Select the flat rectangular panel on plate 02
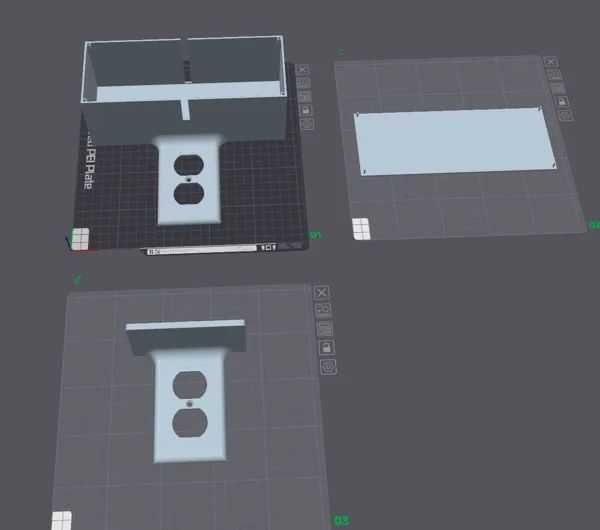The height and width of the screenshot is (530, 600). 454,142
